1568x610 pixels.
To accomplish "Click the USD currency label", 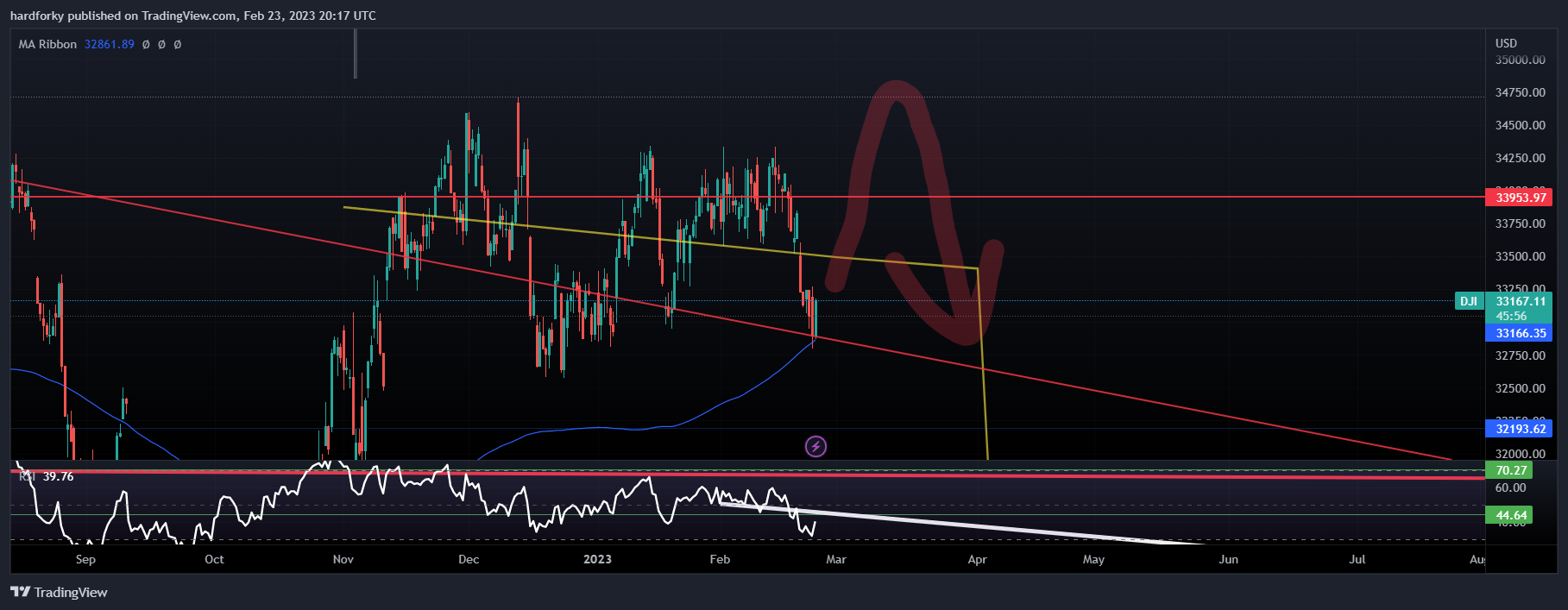I will pos(1506,43).
